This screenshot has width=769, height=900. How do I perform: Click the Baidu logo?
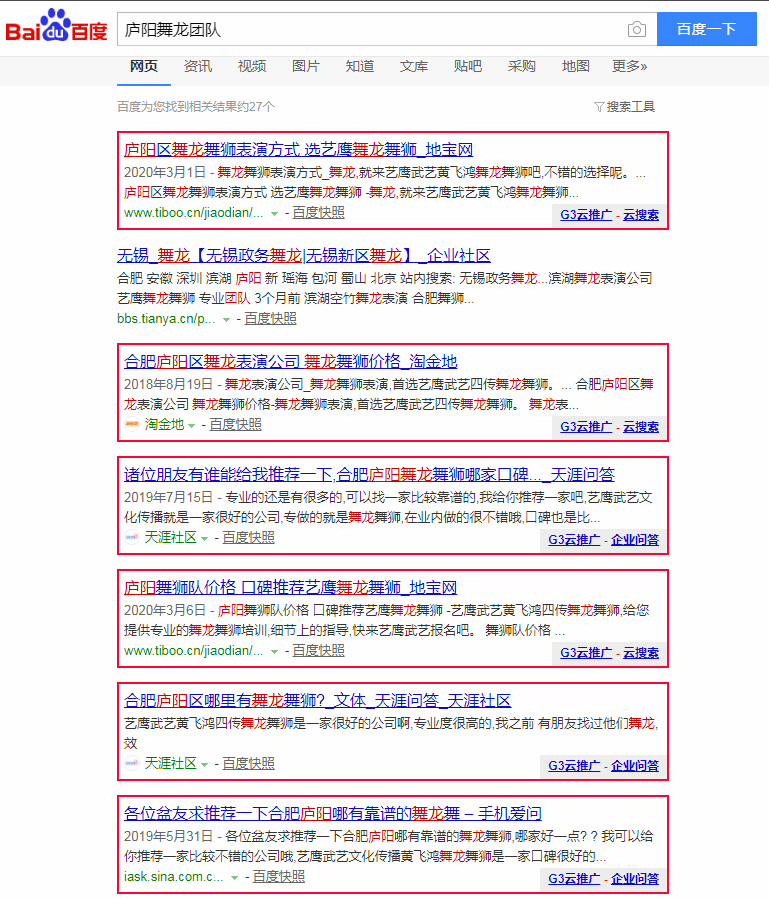(56, 26)
